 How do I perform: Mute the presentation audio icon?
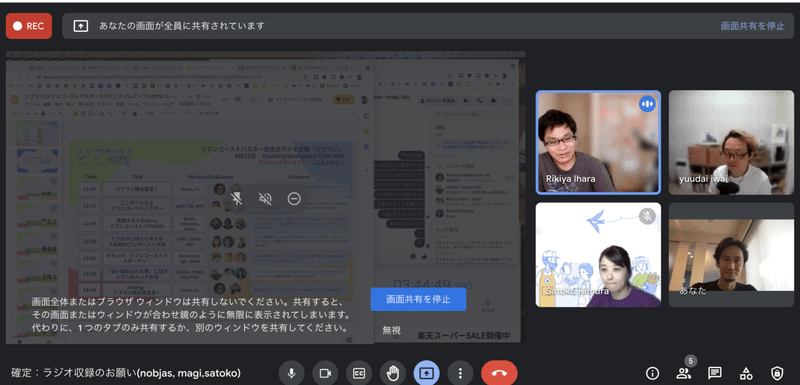pos(265,198)
